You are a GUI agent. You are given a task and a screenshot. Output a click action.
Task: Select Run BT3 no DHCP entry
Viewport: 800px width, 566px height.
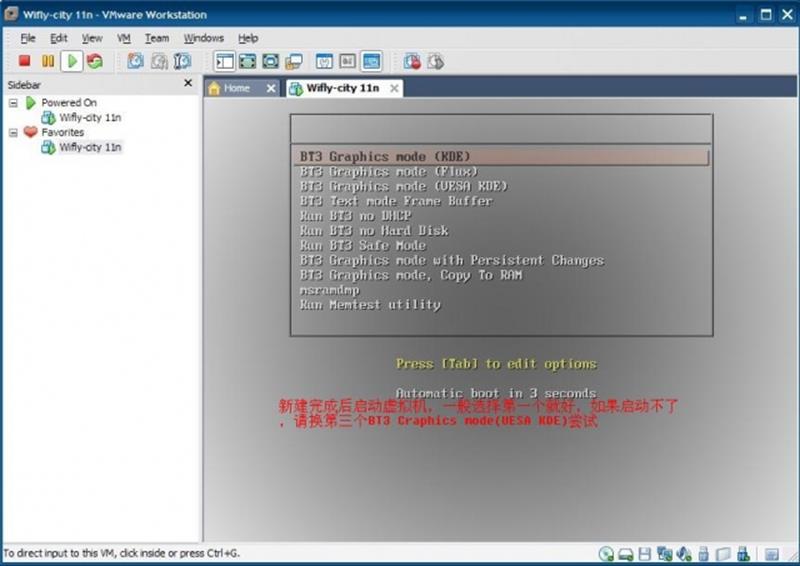(502, 216)
